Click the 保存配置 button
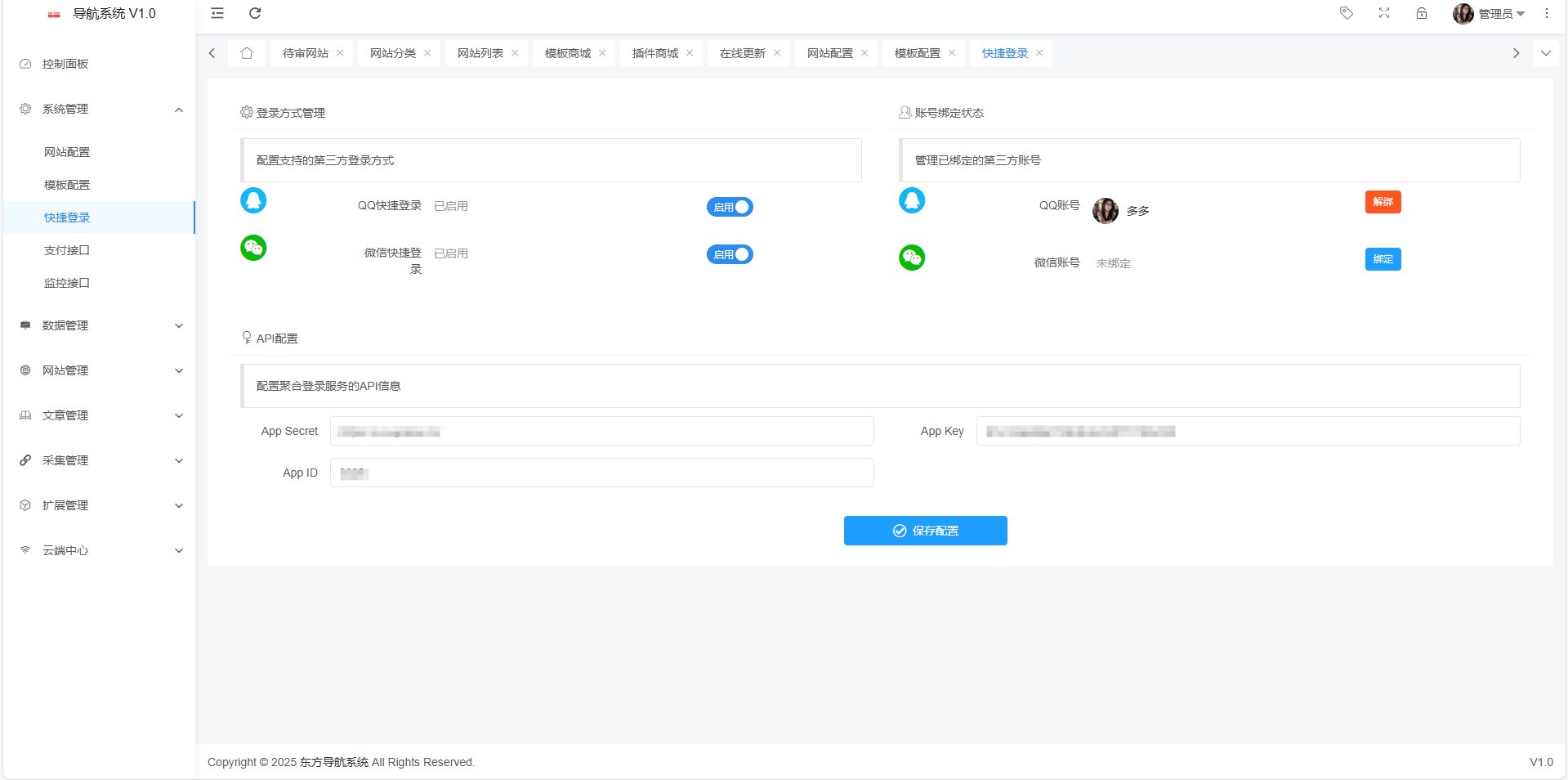Image resolution: width=1568 pixels, height=780 pixels. click(x=925, y=531)
